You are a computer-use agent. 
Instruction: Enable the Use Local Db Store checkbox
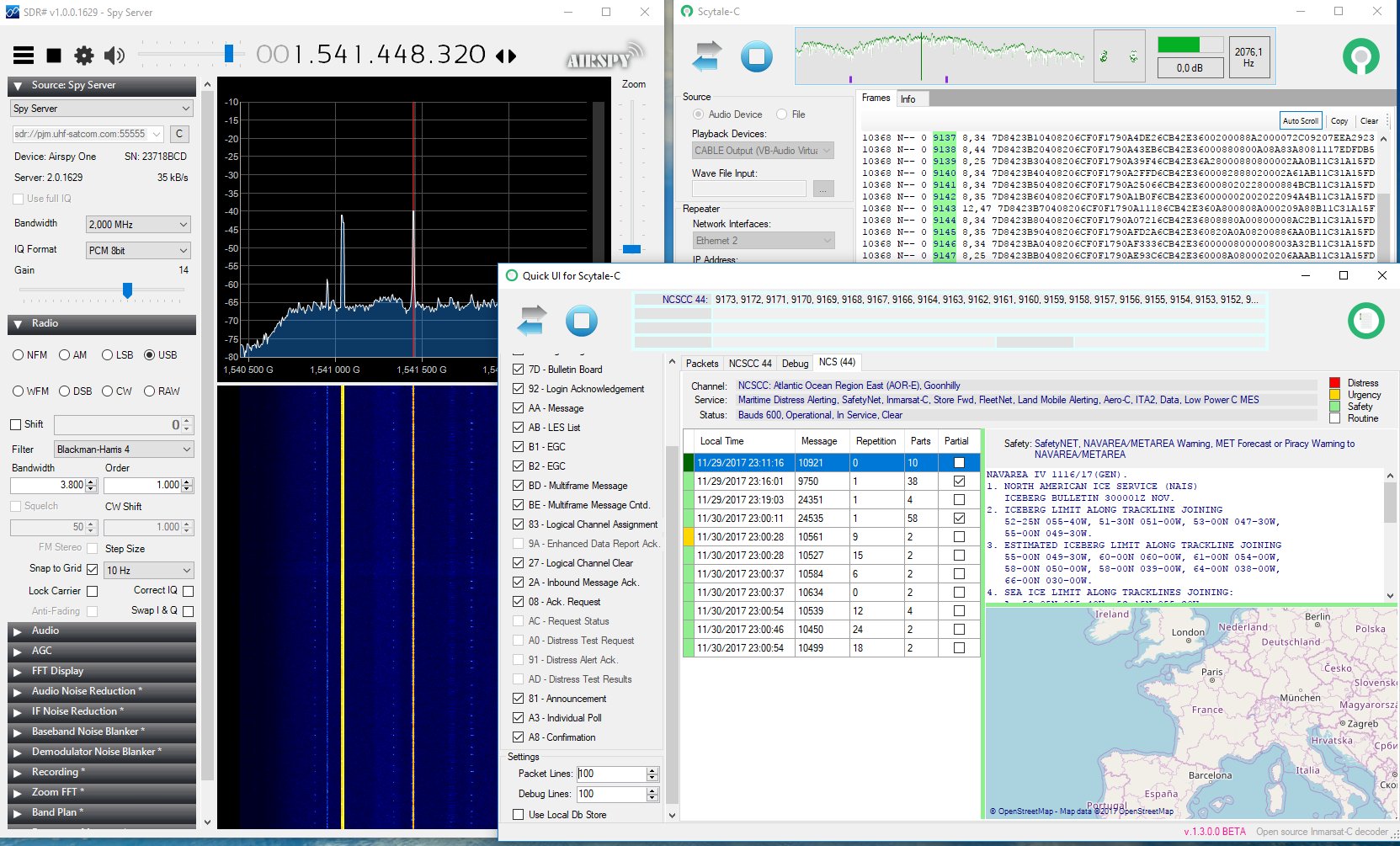coord(519,815)
